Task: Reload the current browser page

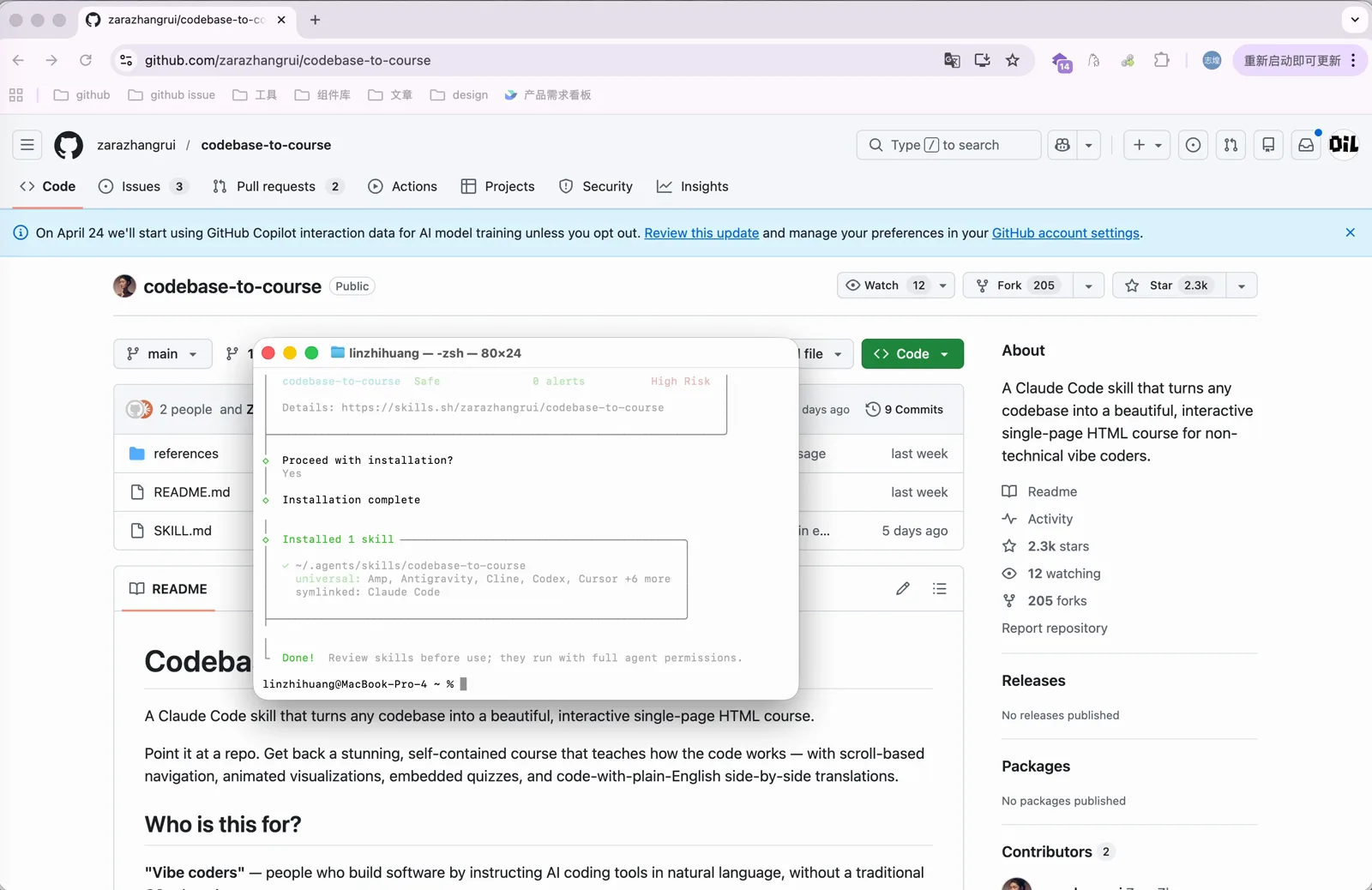Action: 86,60
